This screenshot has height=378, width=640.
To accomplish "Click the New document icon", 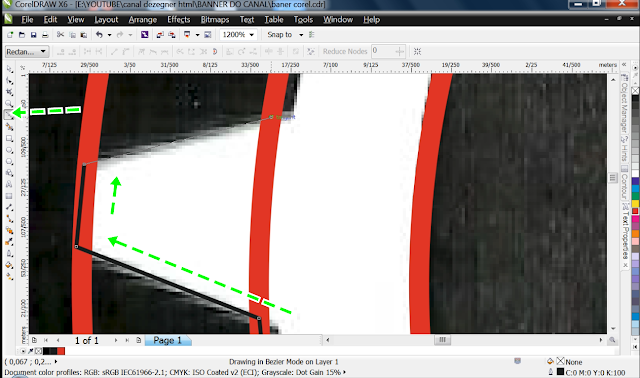I will pos(10,35).
